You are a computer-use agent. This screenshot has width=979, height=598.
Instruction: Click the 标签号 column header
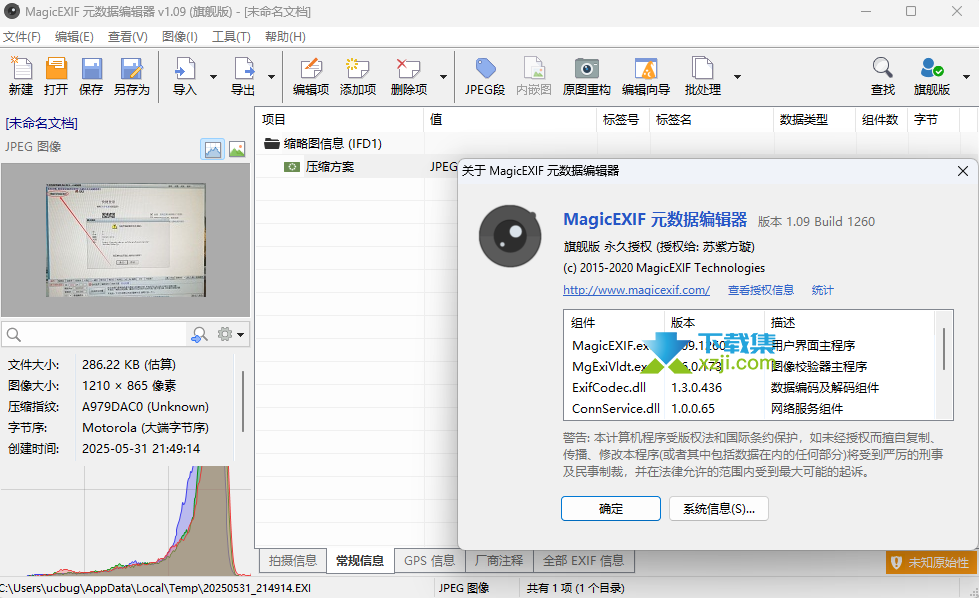(x=623, y=119)
